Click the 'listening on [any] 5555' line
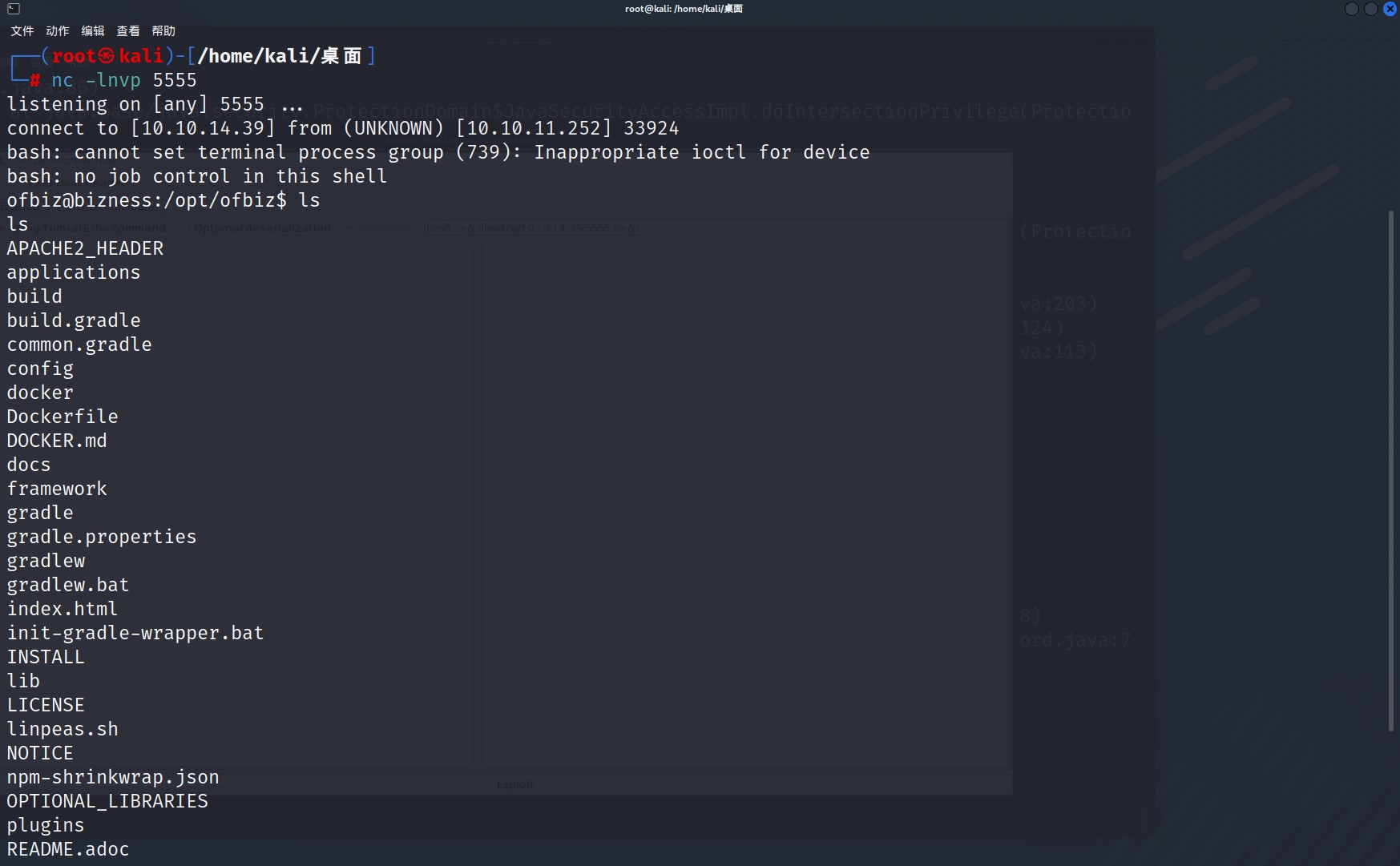 pyautogui.click(x=155, y=104)
